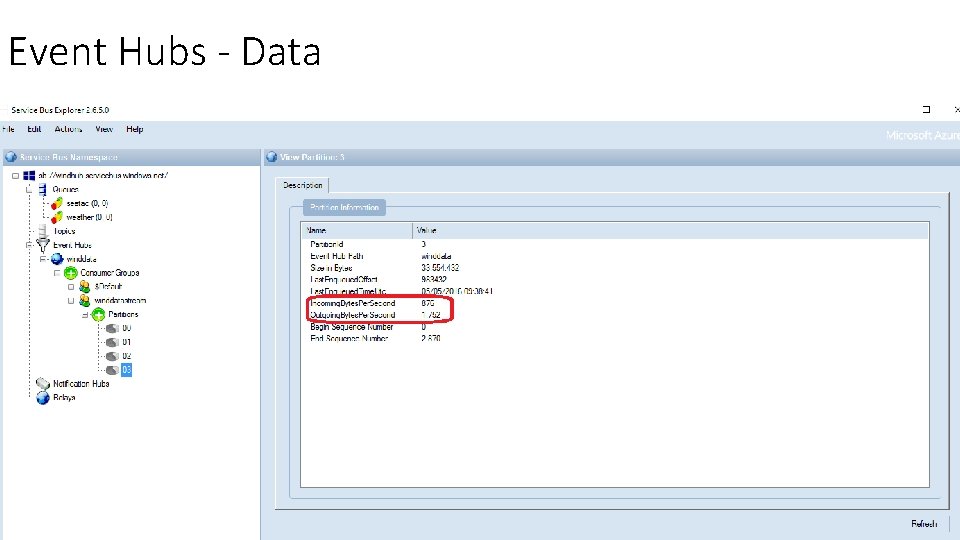Screen dimensions: 960x540
Task: Click the 'winddata' value in table
Action: 436,256
